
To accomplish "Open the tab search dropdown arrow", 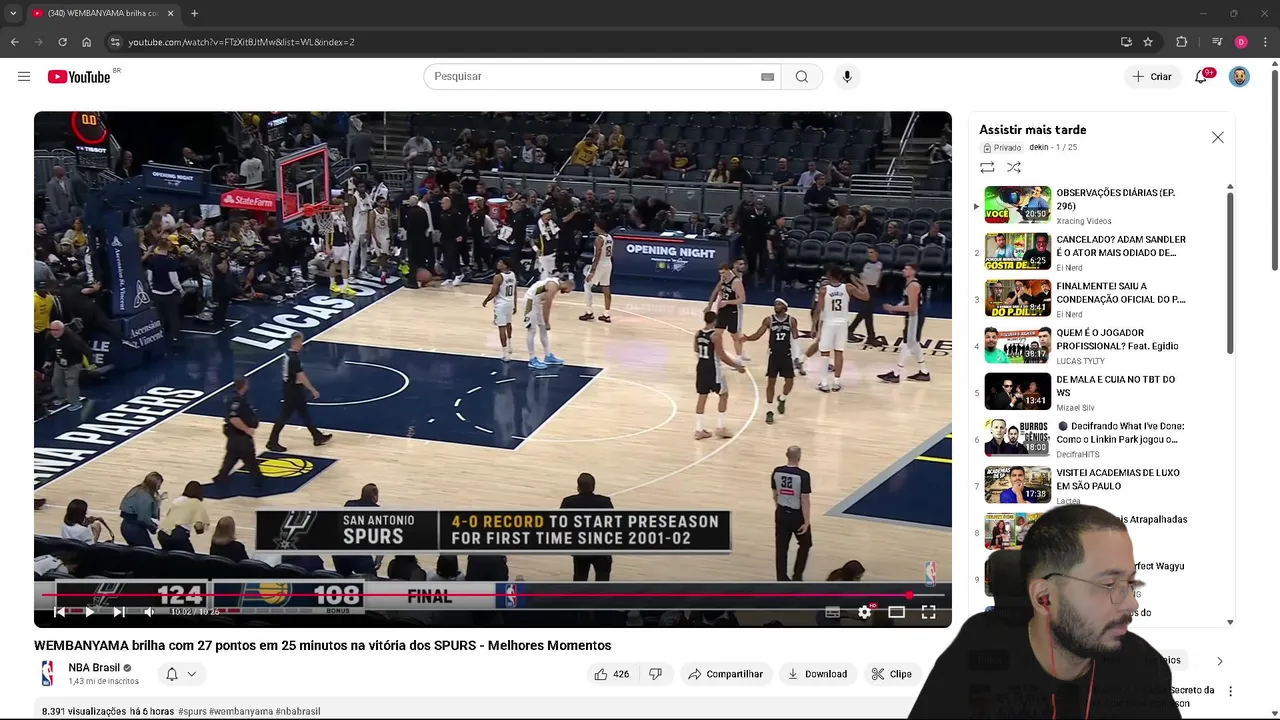I will pos(13,13).
